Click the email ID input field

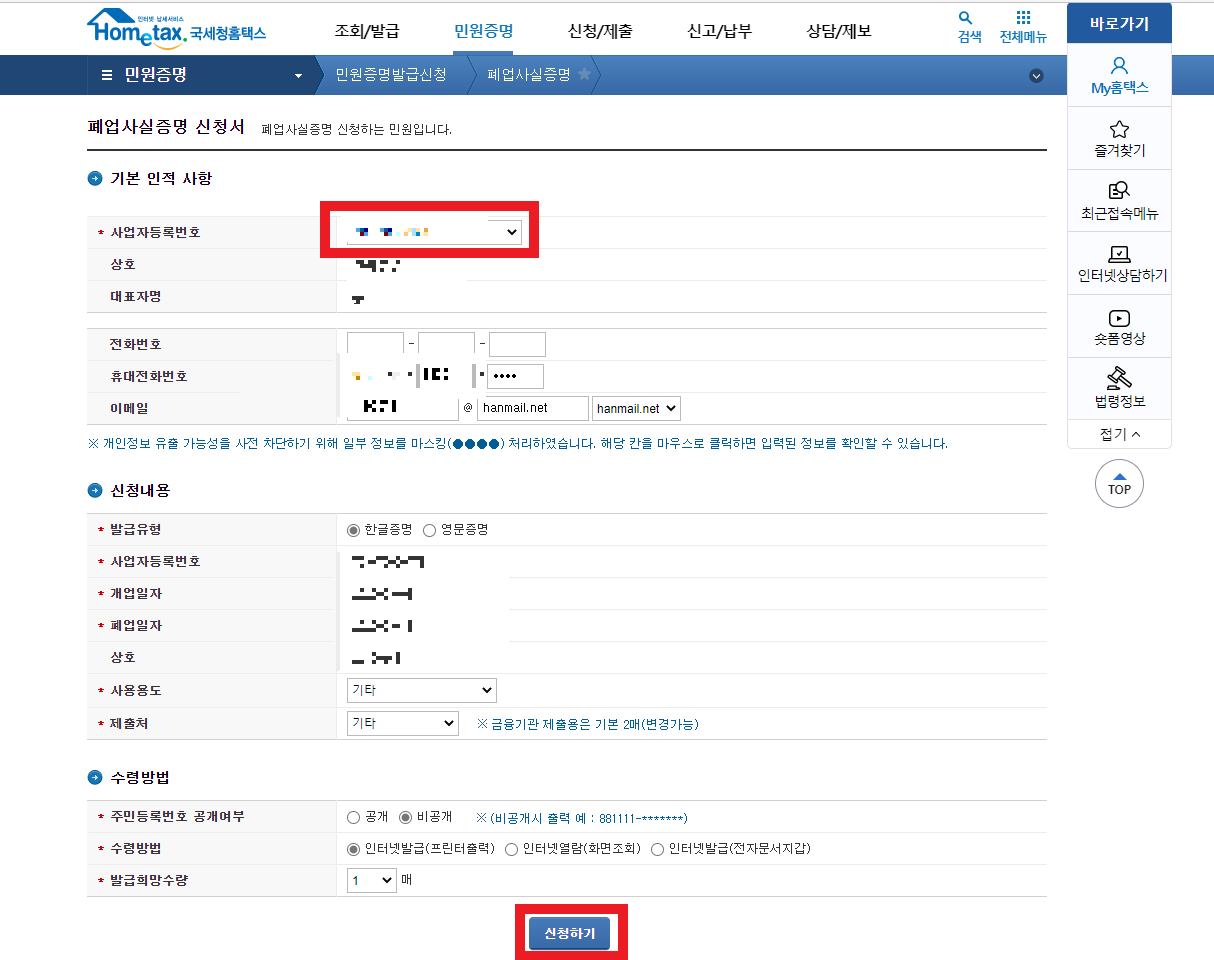coord(402,408)
